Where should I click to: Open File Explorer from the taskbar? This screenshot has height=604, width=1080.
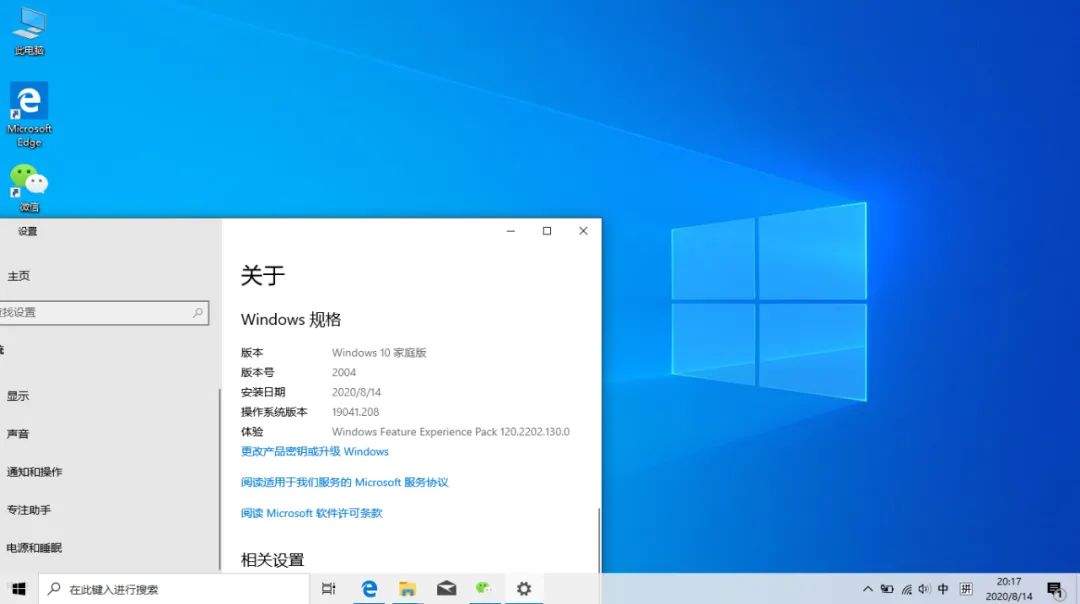pyautogui.click(x=408, y=589)
